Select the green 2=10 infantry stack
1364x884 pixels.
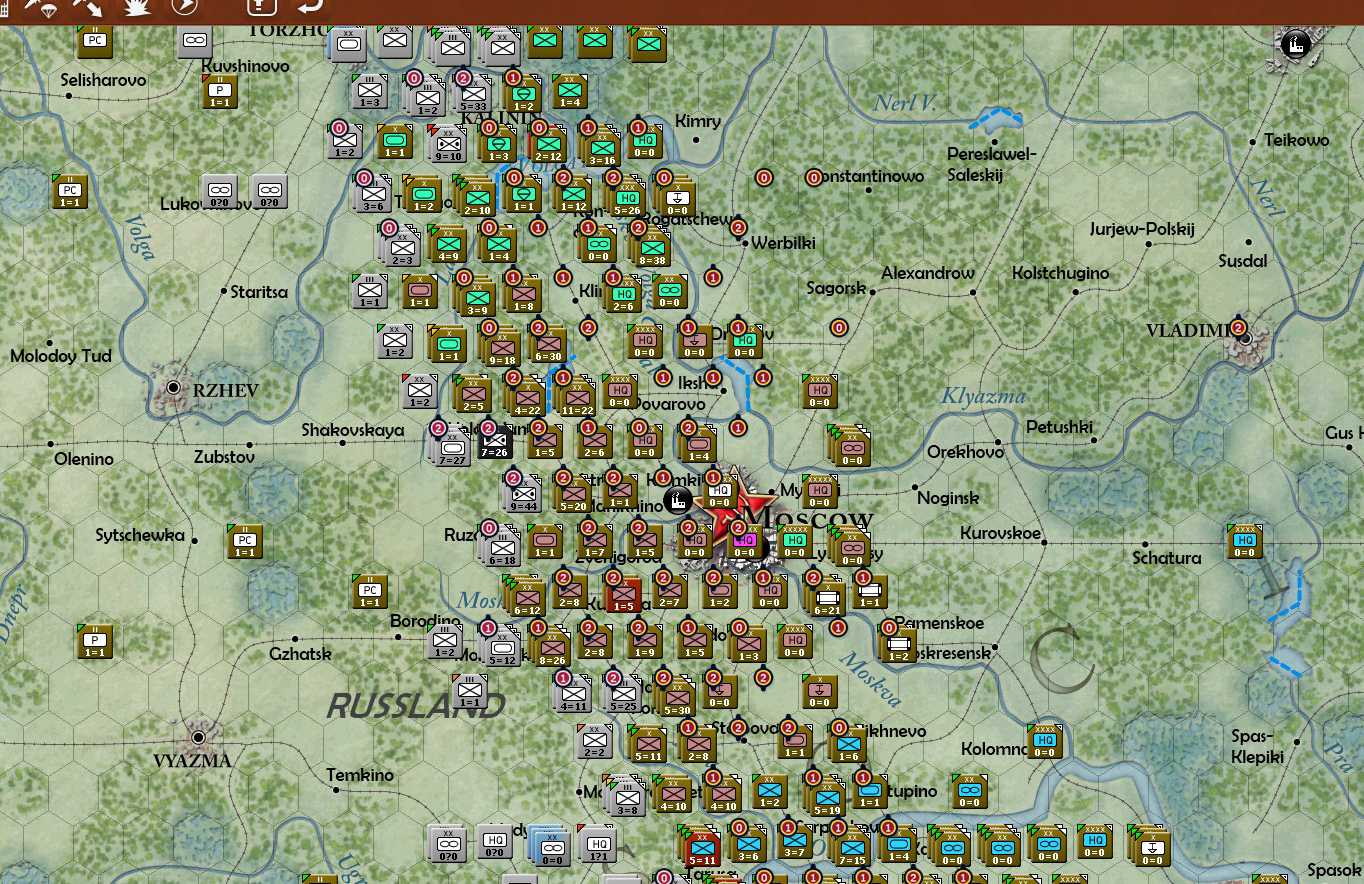pyautogui.click(x=476, y=198)
